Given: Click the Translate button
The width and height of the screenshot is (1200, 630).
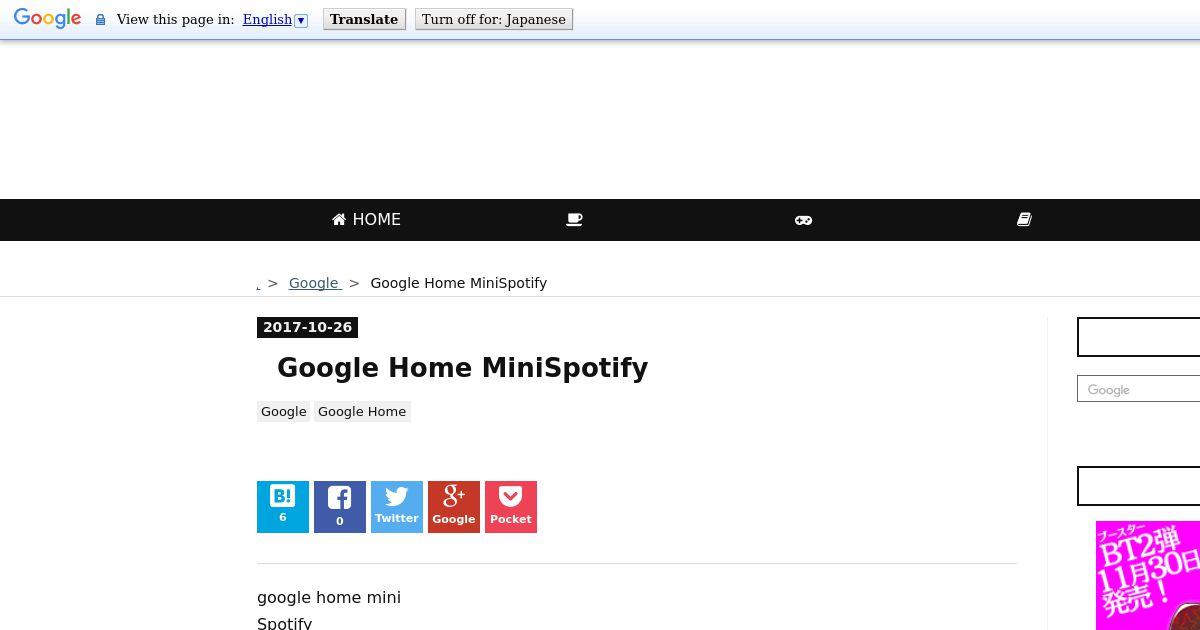Looking at the screenshot, I should pos(364,19).
